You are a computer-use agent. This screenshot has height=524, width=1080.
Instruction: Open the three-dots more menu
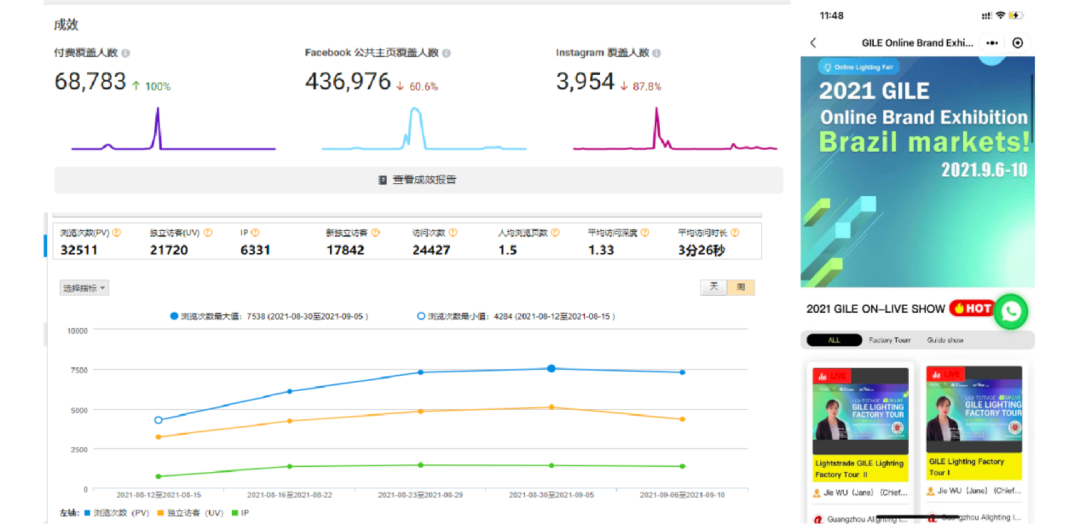(x=991, y=43)
